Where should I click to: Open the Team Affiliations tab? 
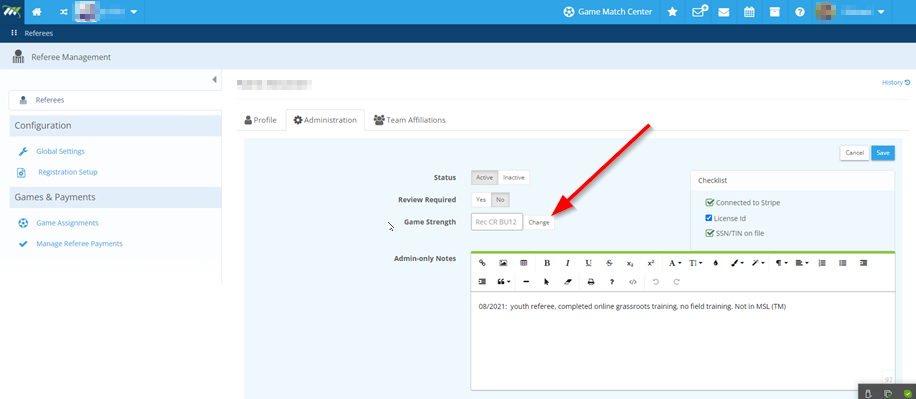[x=410, y=120]
